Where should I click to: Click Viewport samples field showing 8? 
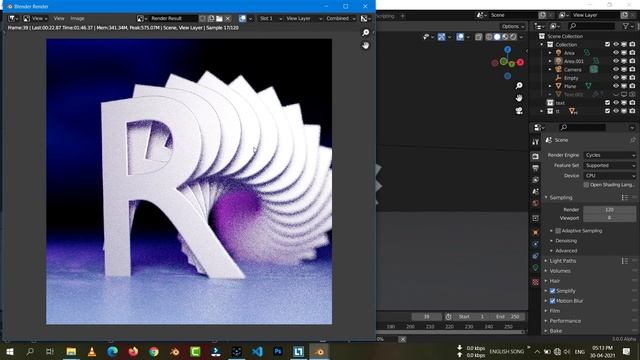[609, 218]
